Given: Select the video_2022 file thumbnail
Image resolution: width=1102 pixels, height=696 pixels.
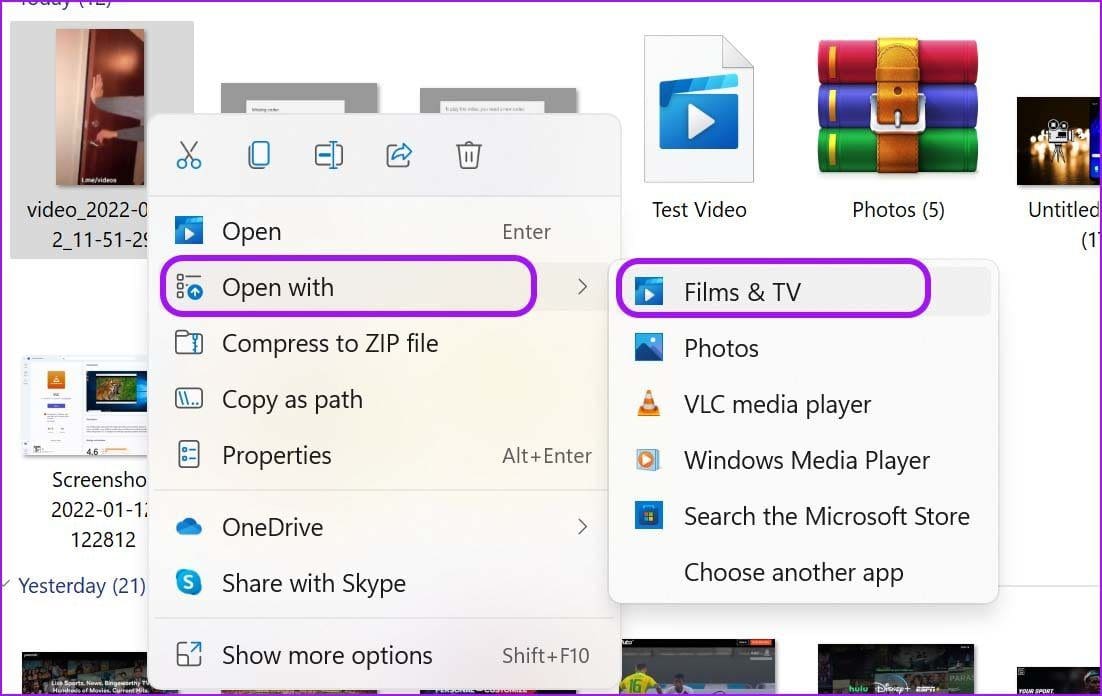Looking at the screenshot, I should 101,107.
